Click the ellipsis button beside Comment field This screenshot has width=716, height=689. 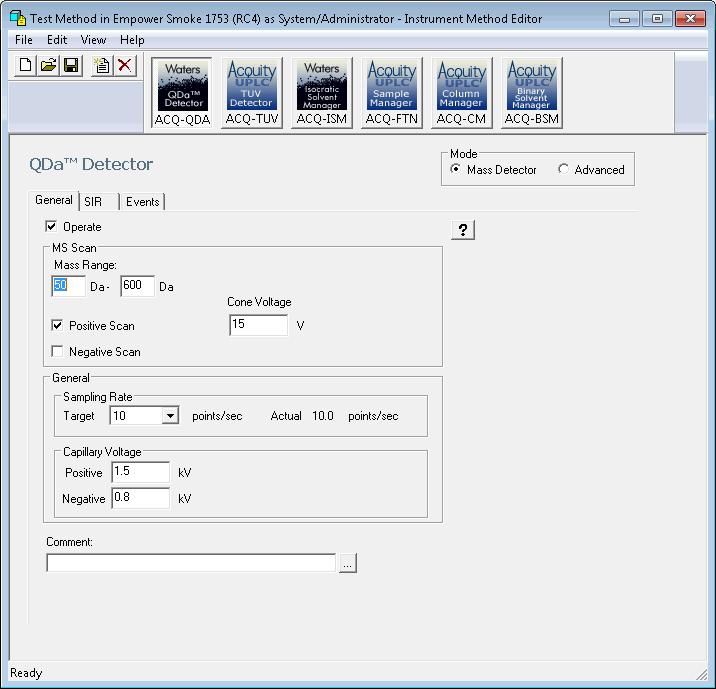point(347,563)
